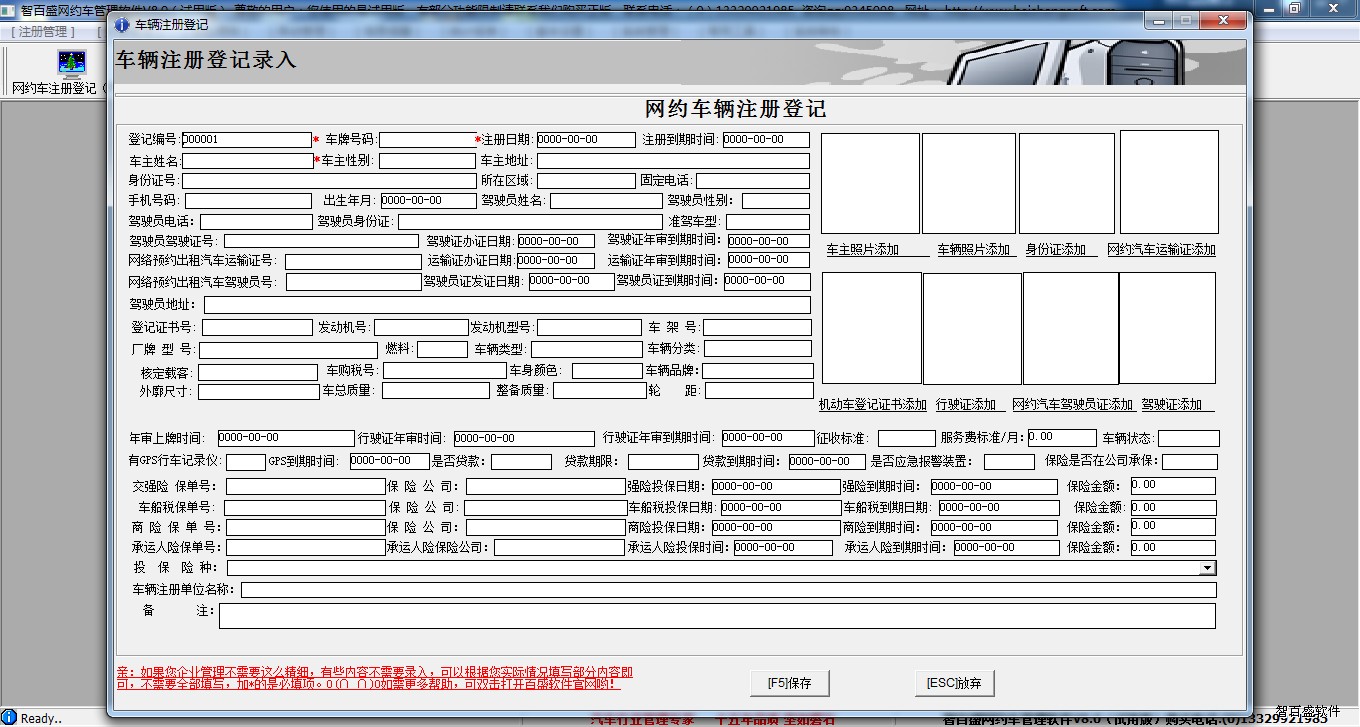The height and width of the screenshot is (727, 1360).
Task: Focus the 承运人险保险公司 input field
Action: point(559,548)
